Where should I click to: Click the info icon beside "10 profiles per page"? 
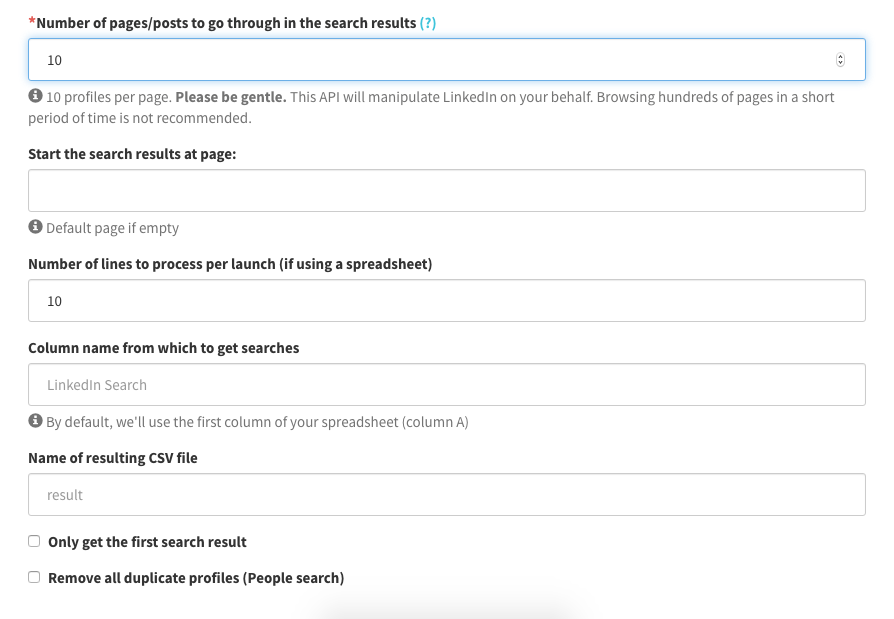(35, 97)
